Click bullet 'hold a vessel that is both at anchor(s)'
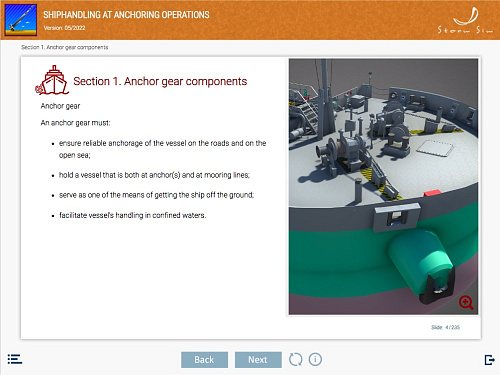This screenshot has height=375, width=500. [154, 175]
